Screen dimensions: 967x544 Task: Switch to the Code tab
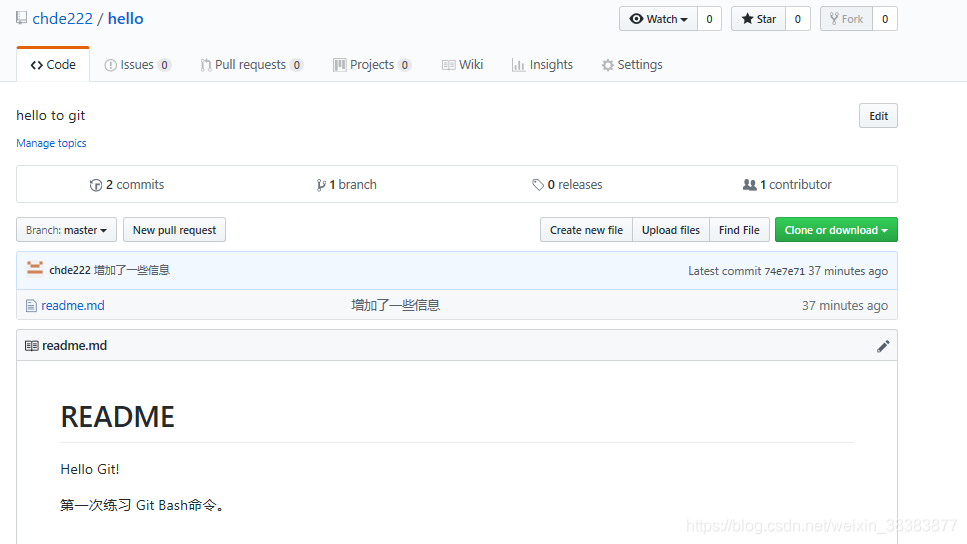point(53,64)
